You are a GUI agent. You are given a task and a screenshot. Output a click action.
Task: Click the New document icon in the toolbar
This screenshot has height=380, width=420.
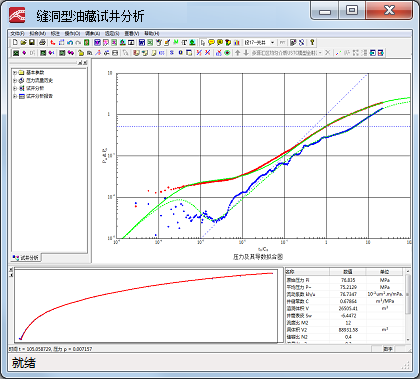(x=15, y=43)
